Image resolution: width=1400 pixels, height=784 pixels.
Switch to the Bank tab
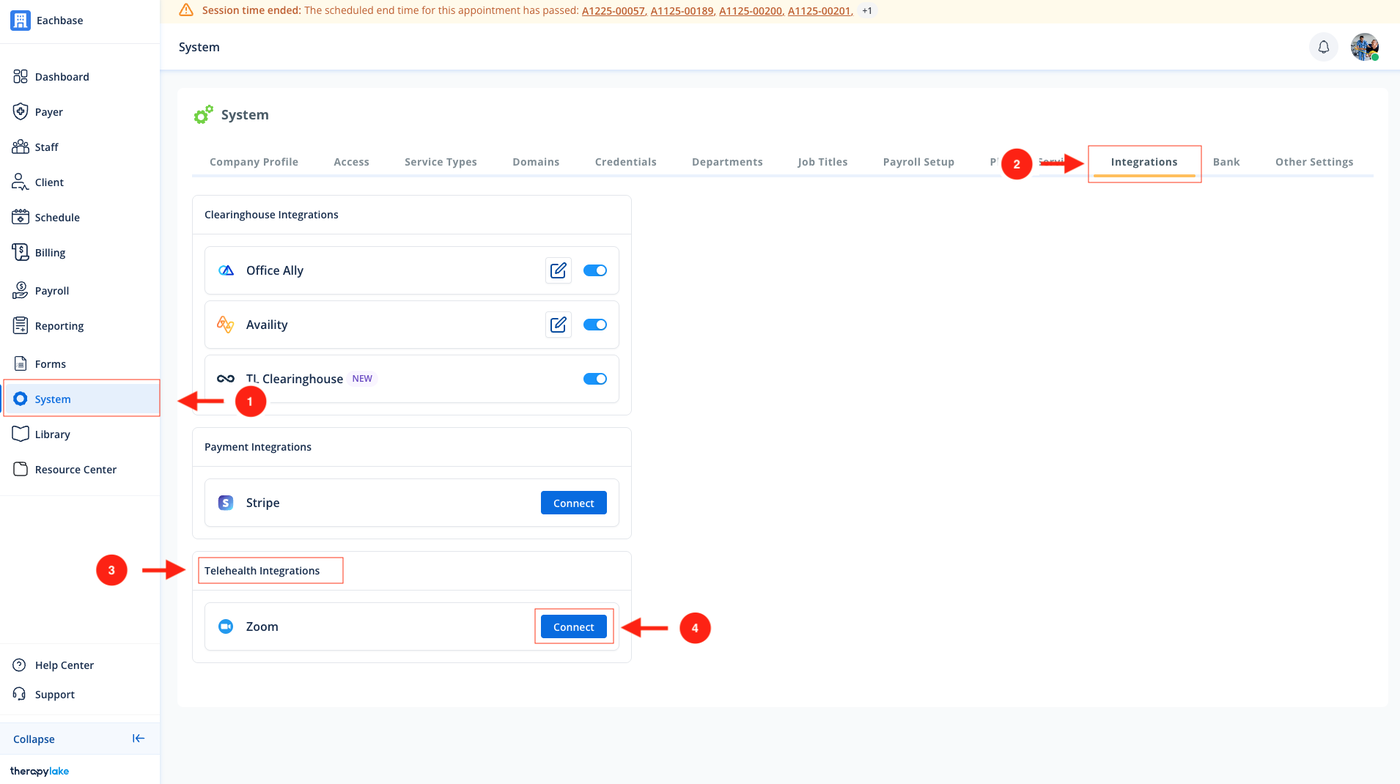click(x=1226, y=162)
